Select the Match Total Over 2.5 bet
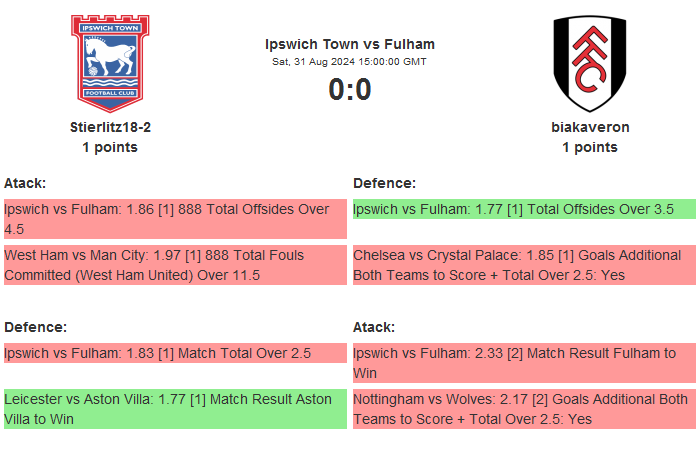The height and width of the screenshot is (460, 700). (x=174, y=353)
